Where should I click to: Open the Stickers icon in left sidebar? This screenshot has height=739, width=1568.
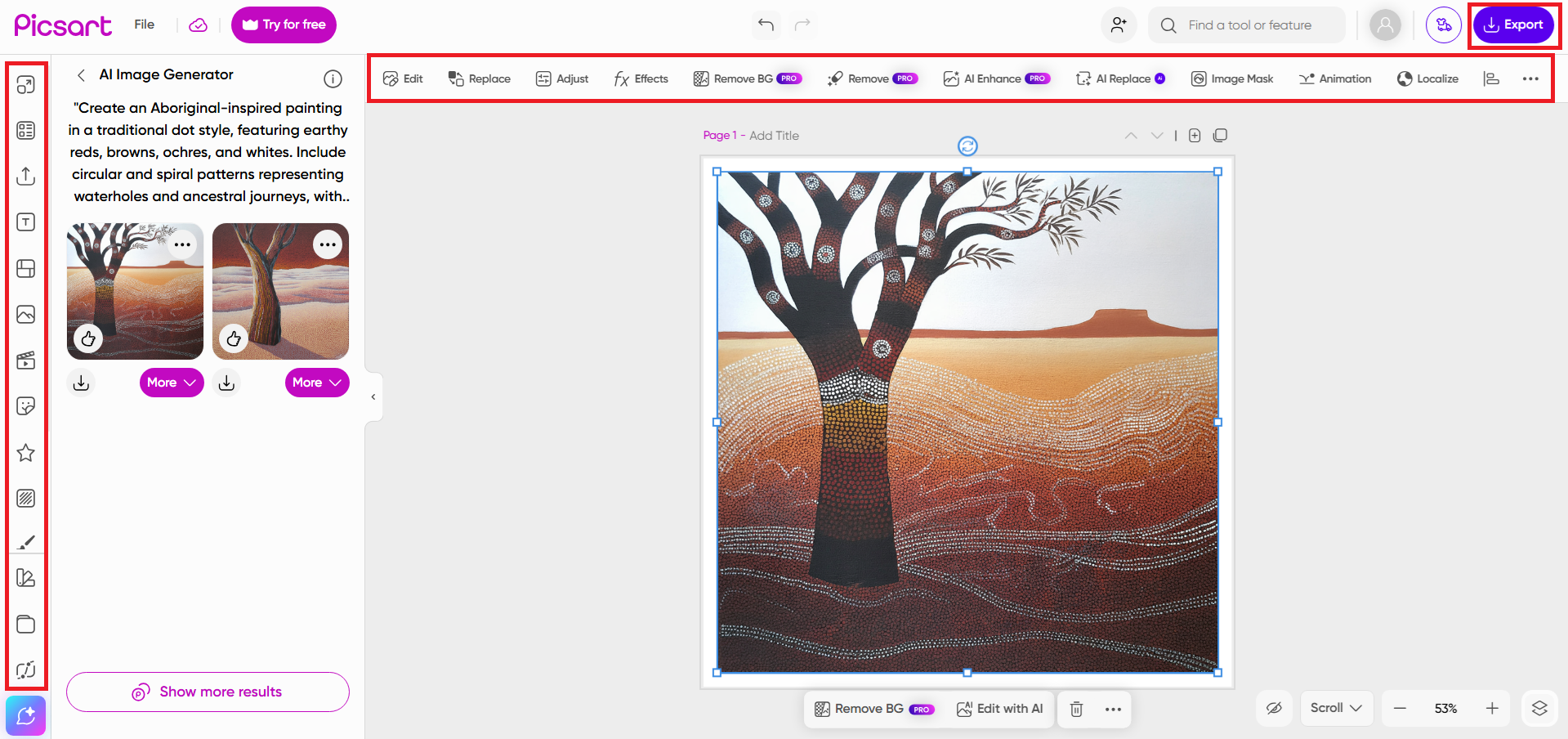click(26, 406)
